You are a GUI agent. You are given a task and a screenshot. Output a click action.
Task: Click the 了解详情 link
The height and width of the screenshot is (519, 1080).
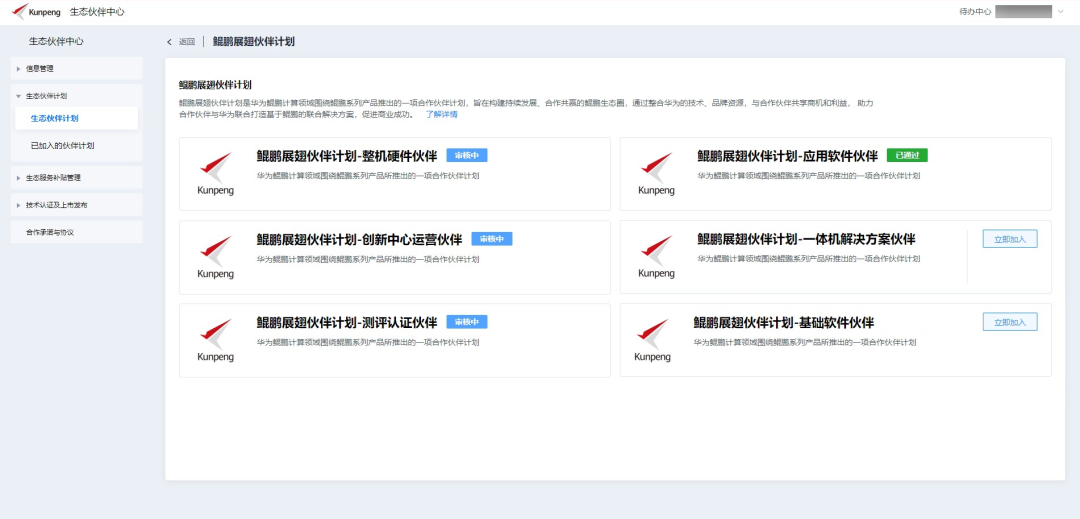[x=441, y=114]
